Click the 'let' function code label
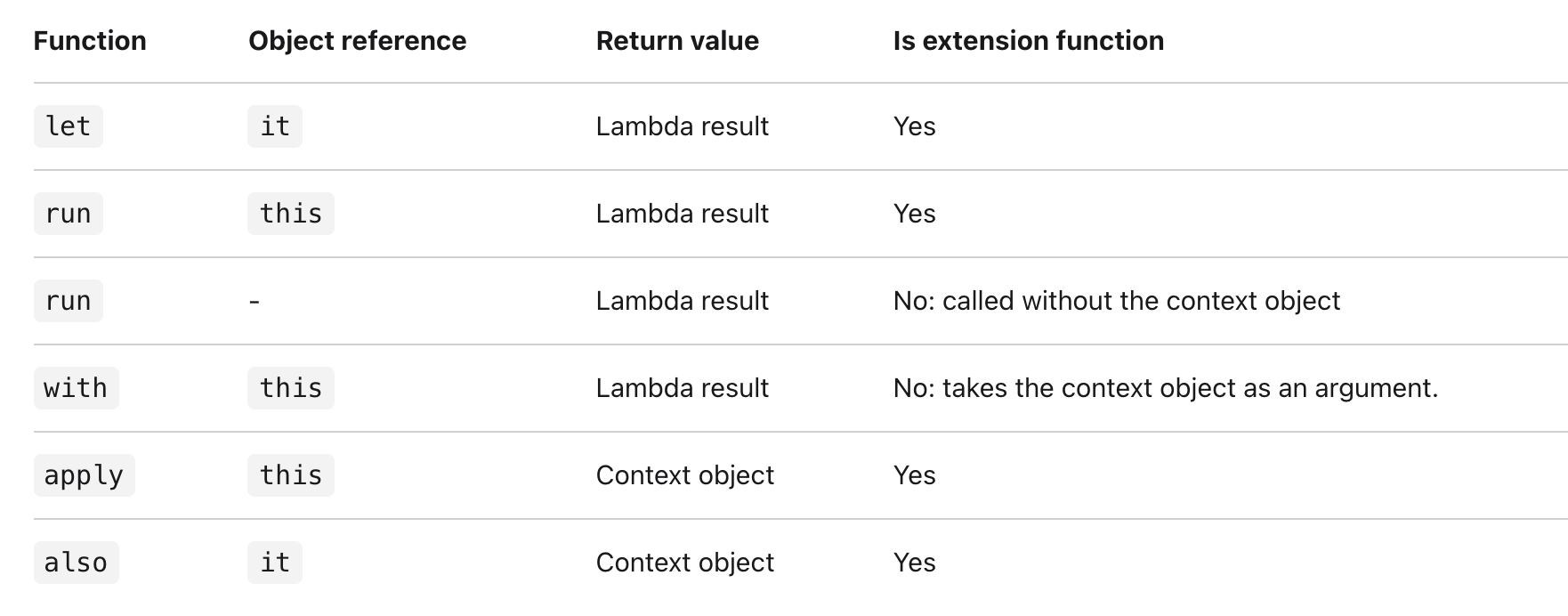The width and height of the screenshot is (1568, 616). 69,126
